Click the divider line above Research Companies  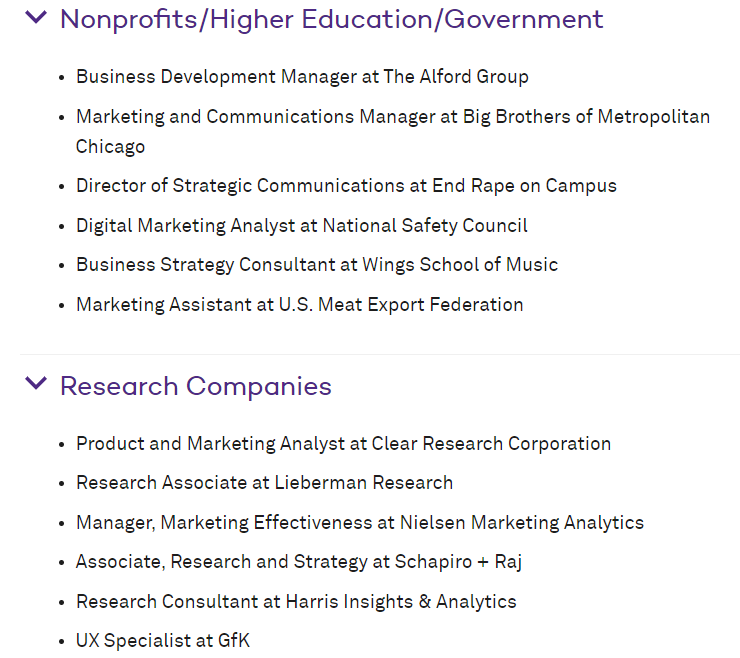379,354
